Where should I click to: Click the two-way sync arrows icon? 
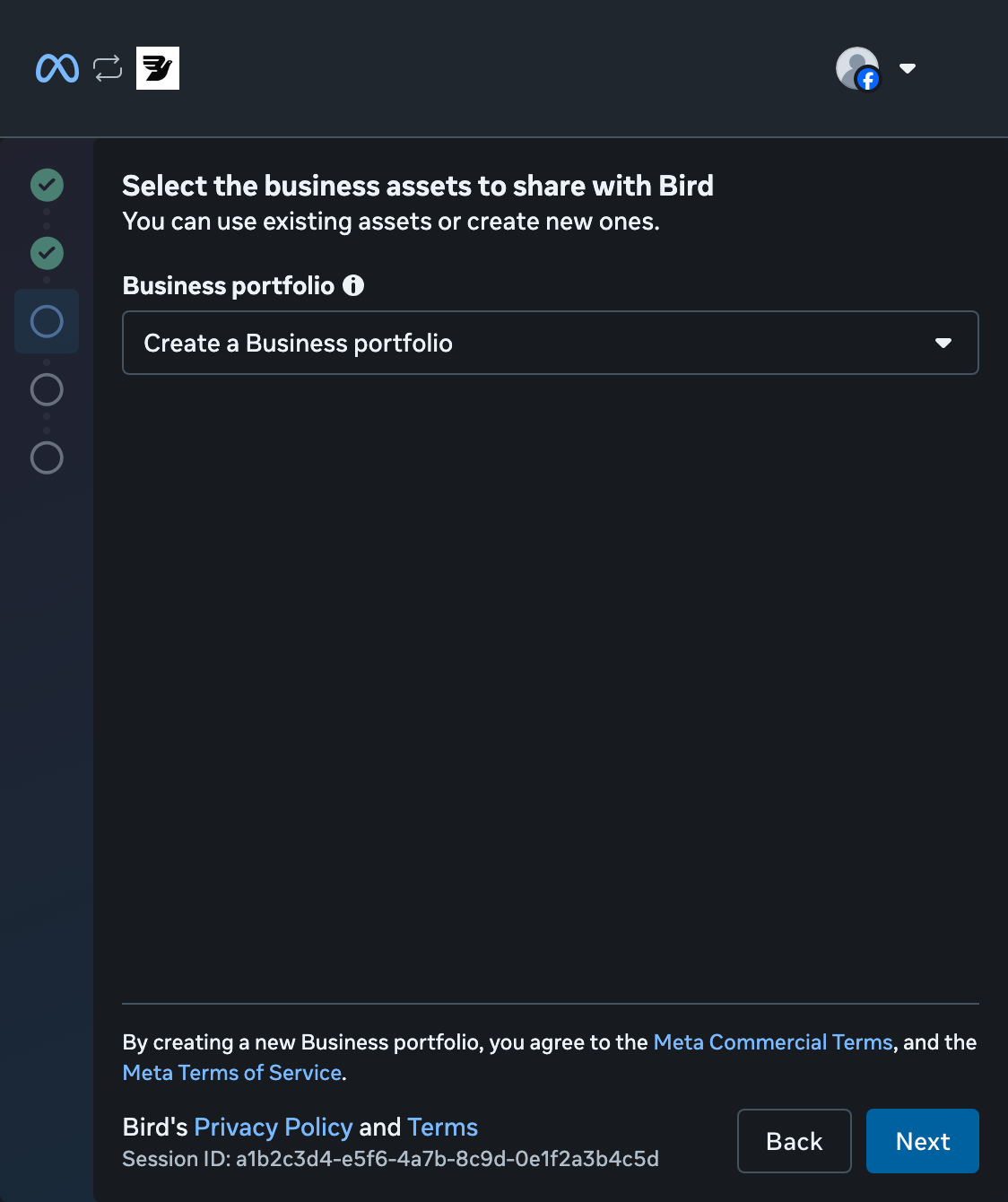108,68
